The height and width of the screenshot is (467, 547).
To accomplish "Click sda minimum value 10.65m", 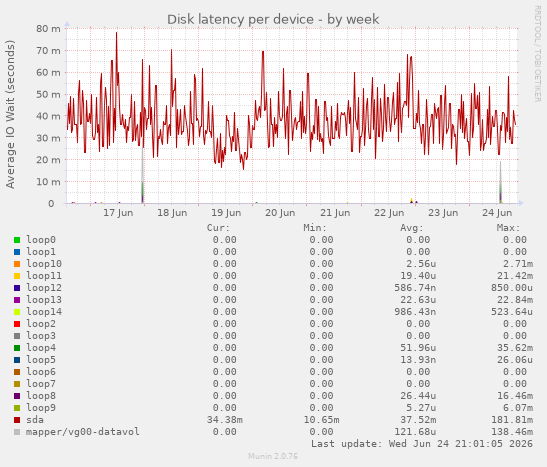I will click(321, 420).
